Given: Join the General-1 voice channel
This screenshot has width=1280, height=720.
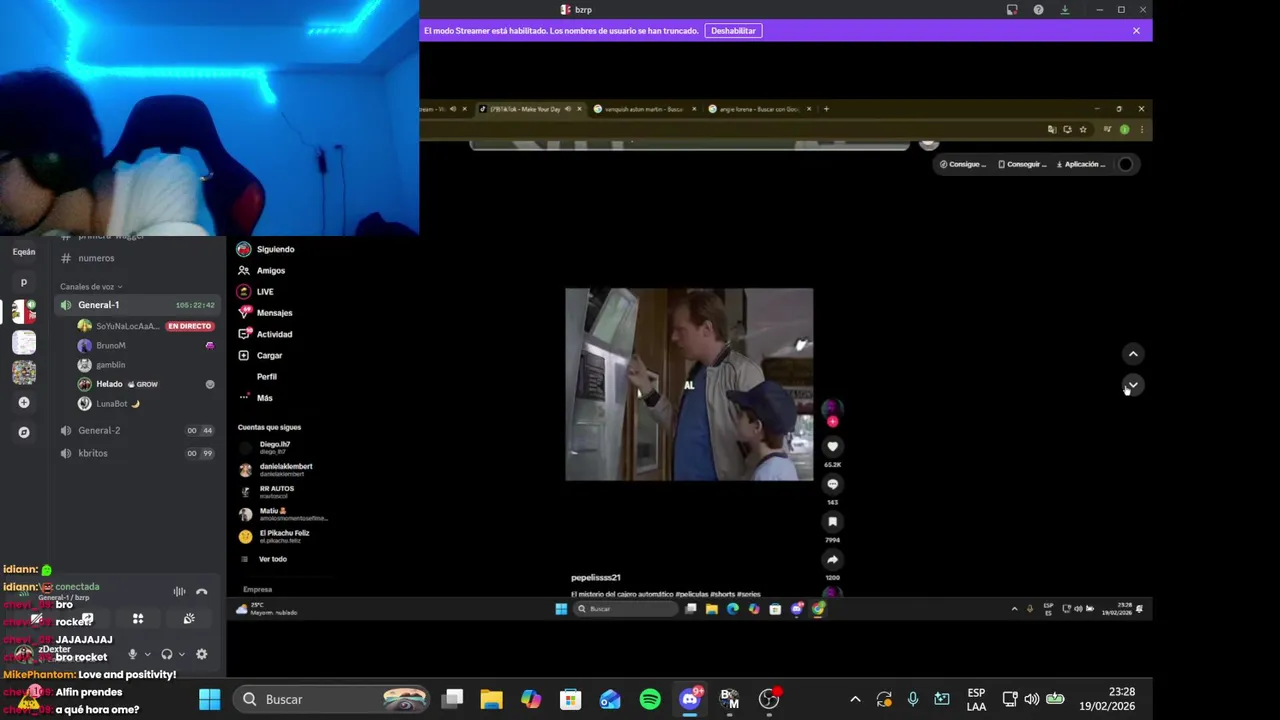Looking at the screenshot, I should (x=138, y=305).
